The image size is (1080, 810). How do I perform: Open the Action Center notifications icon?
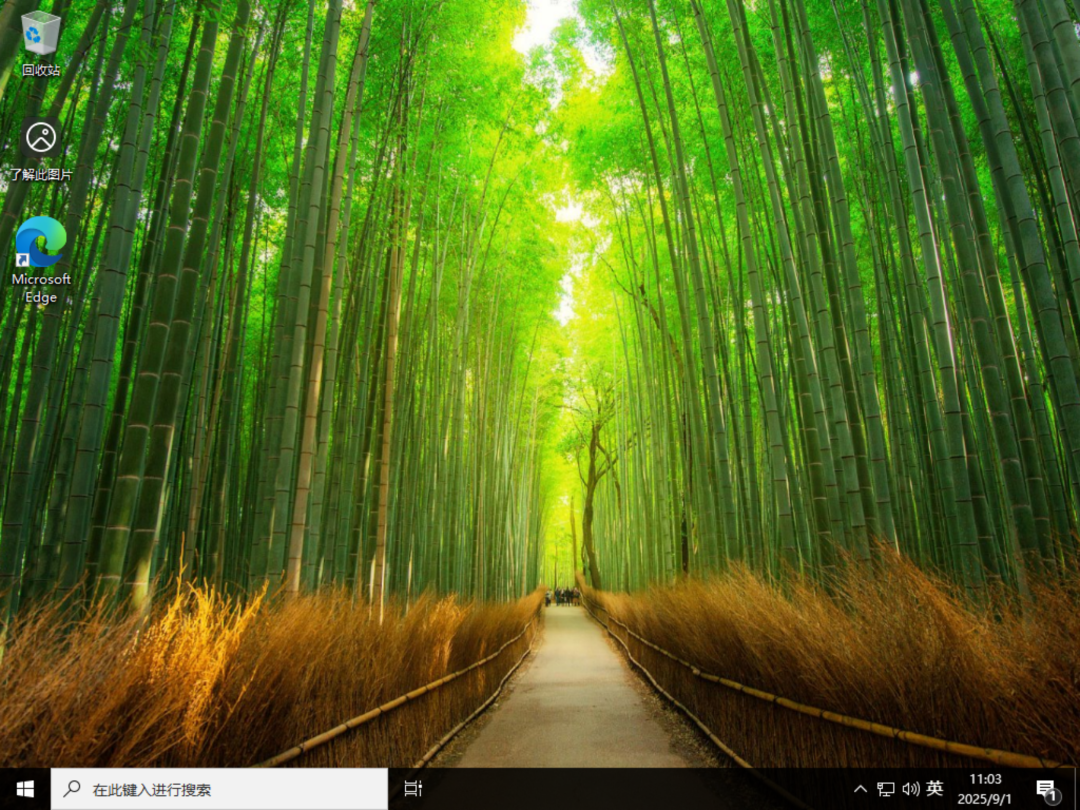[x=1046, y=789]
